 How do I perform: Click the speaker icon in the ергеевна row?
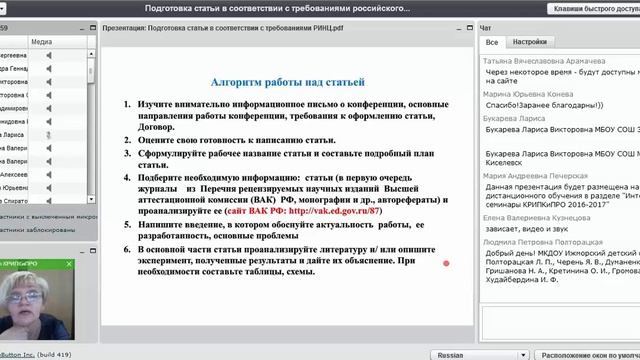[x=49, y=56]
